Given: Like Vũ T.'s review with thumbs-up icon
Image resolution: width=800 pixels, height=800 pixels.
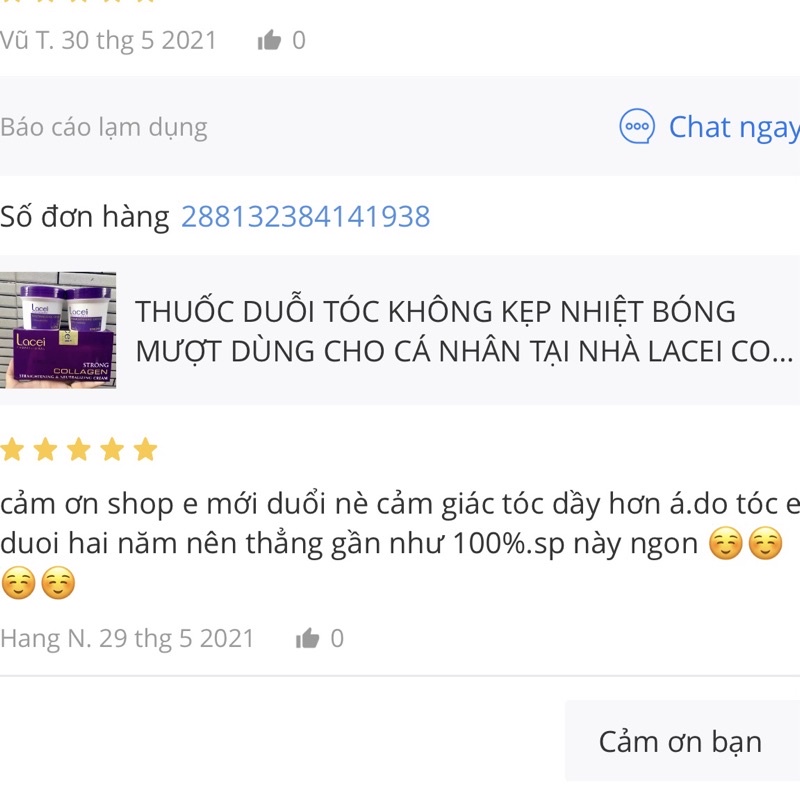Looking at the screenshot, I should coord(269,40).
